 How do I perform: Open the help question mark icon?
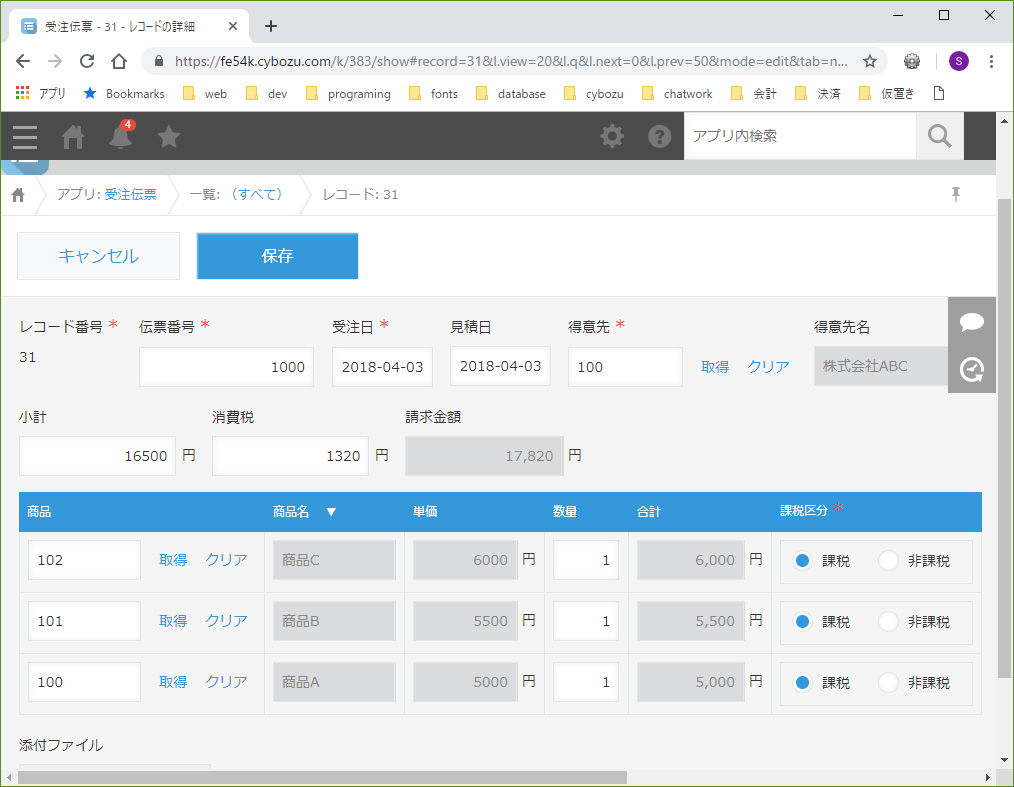pos(659,136)
